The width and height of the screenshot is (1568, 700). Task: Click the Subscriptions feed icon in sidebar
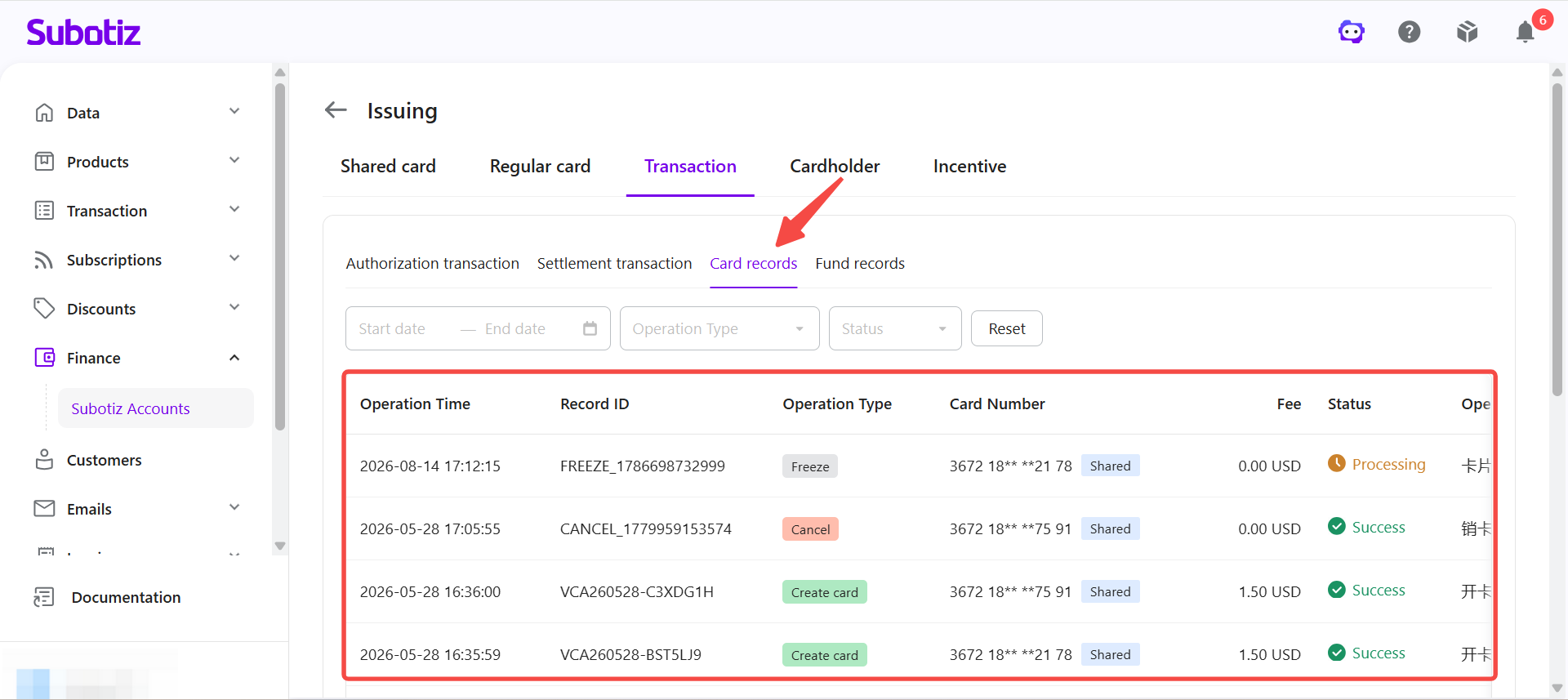(44, 260)
